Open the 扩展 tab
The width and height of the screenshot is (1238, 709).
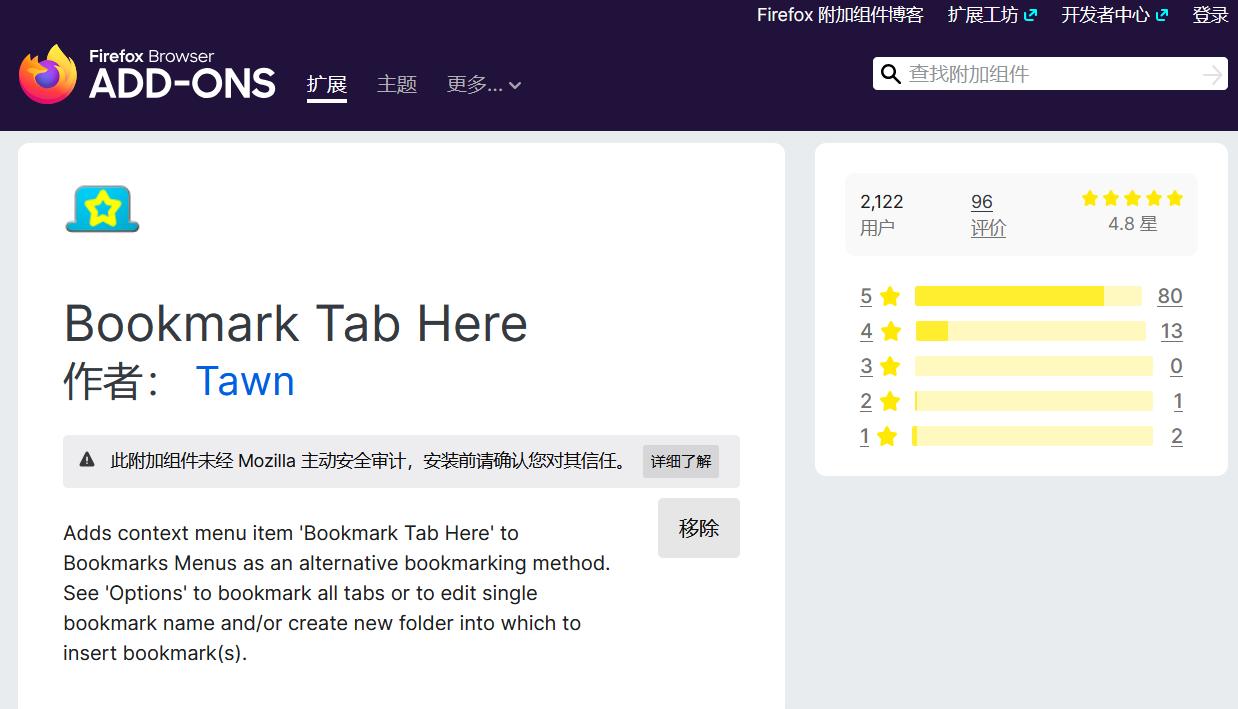(327, 85)
